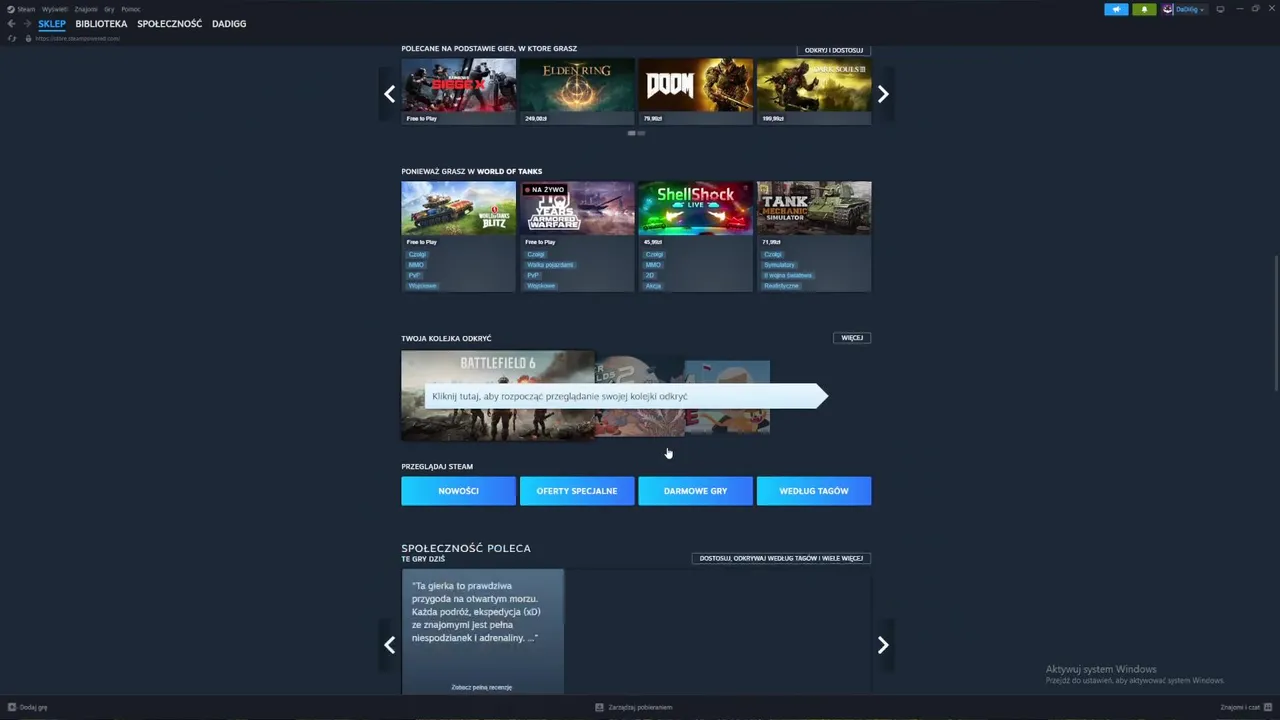
Task: Switch to Big Picture mode via the monitor icon
Action: [1220, 9]
